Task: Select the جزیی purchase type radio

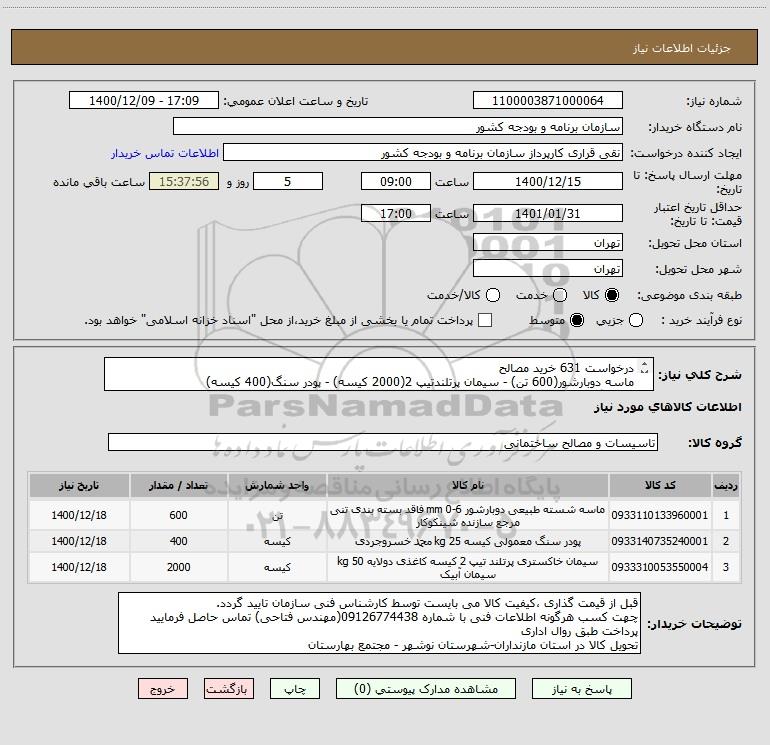Action: 636,320
